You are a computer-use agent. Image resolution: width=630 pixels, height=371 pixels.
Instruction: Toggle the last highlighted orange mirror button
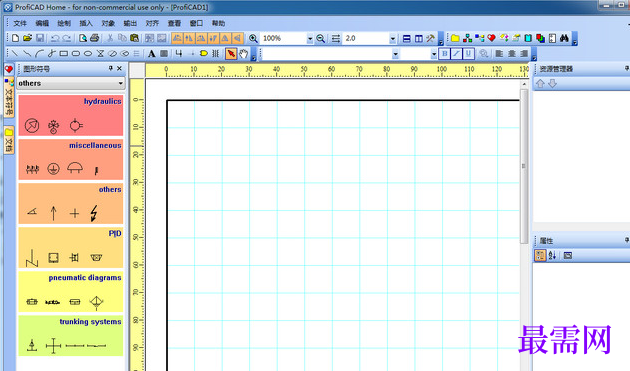237,38
